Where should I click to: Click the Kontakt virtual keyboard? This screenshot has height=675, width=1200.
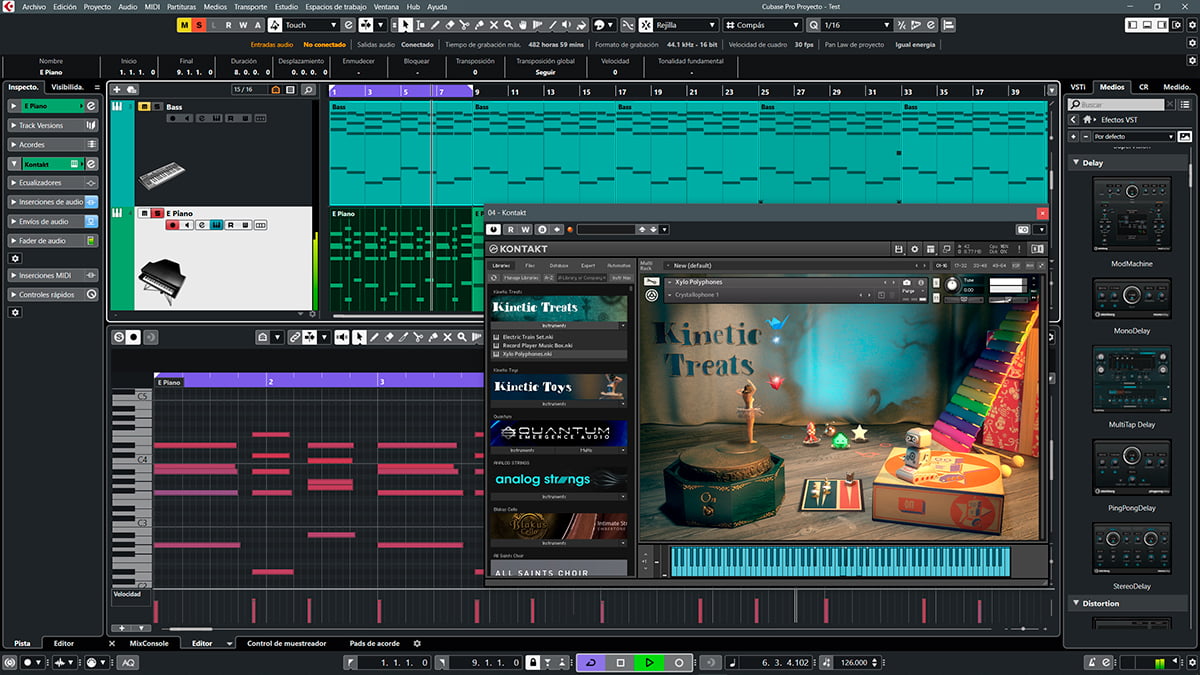(x=841, y=561)
